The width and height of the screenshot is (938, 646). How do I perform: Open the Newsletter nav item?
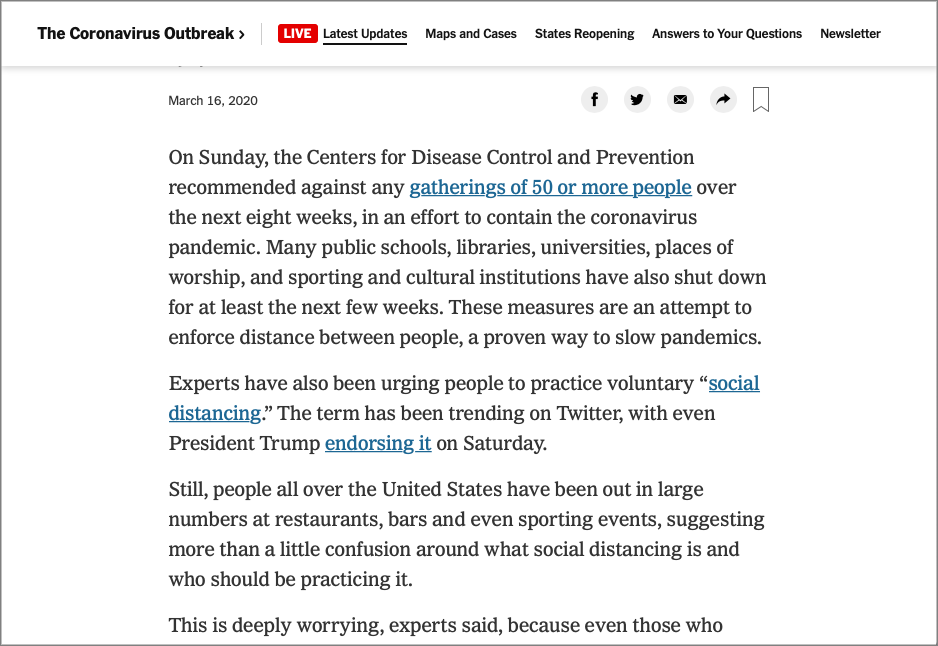click(850, 34)
